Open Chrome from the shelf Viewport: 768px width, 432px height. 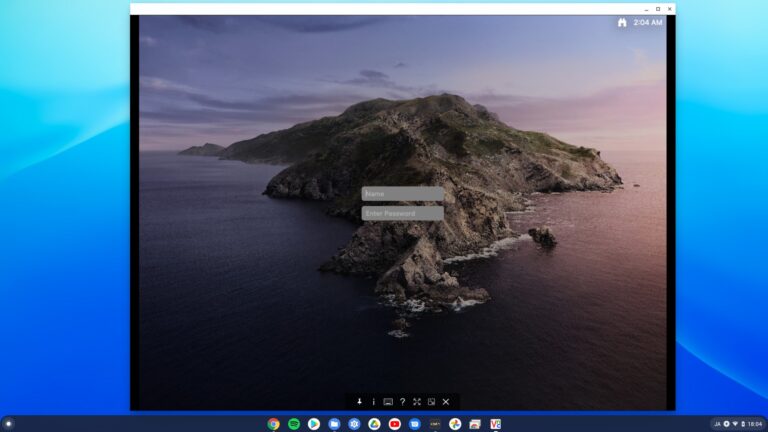(274, 424)
